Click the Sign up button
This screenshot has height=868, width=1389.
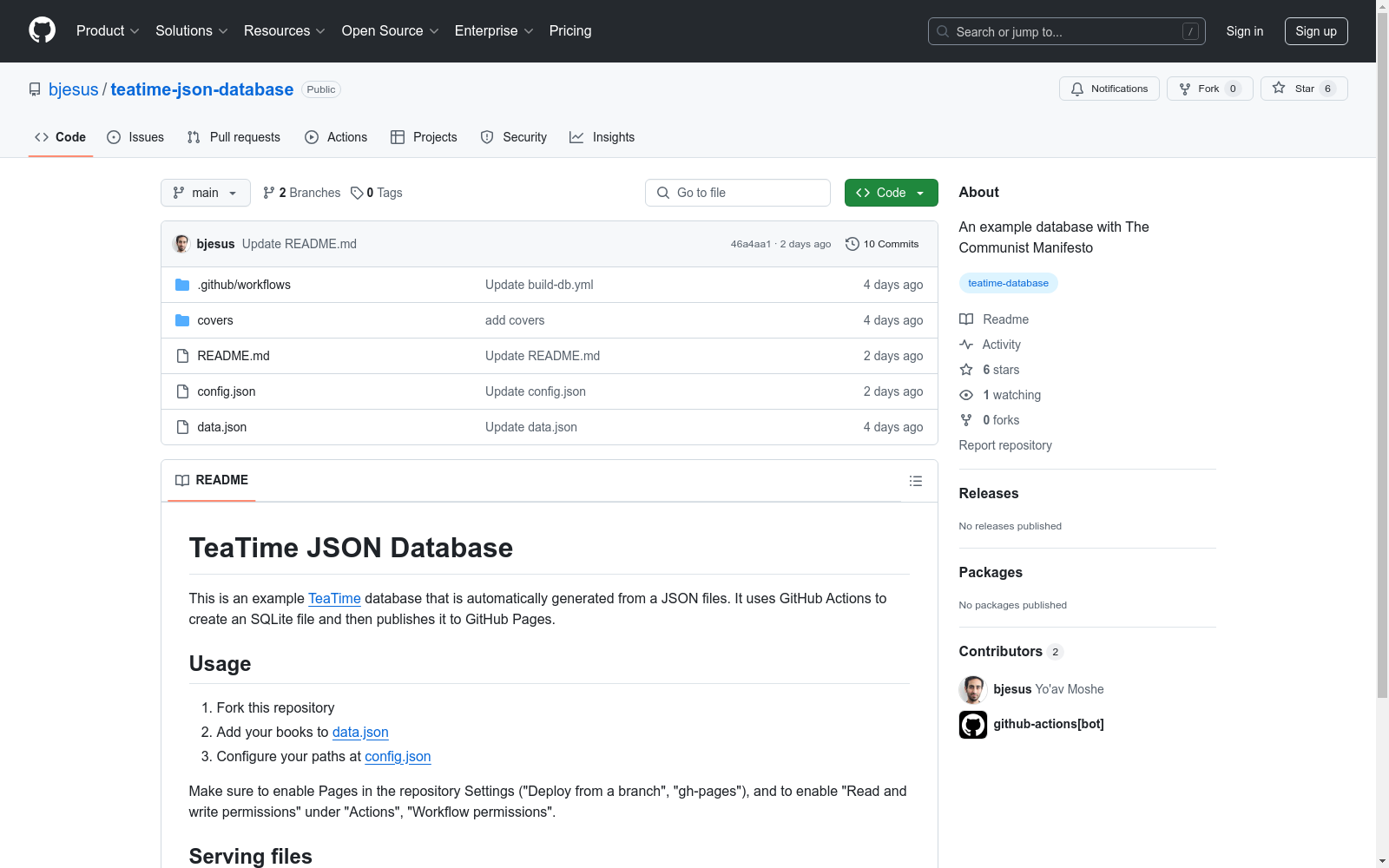point(1316,31)
